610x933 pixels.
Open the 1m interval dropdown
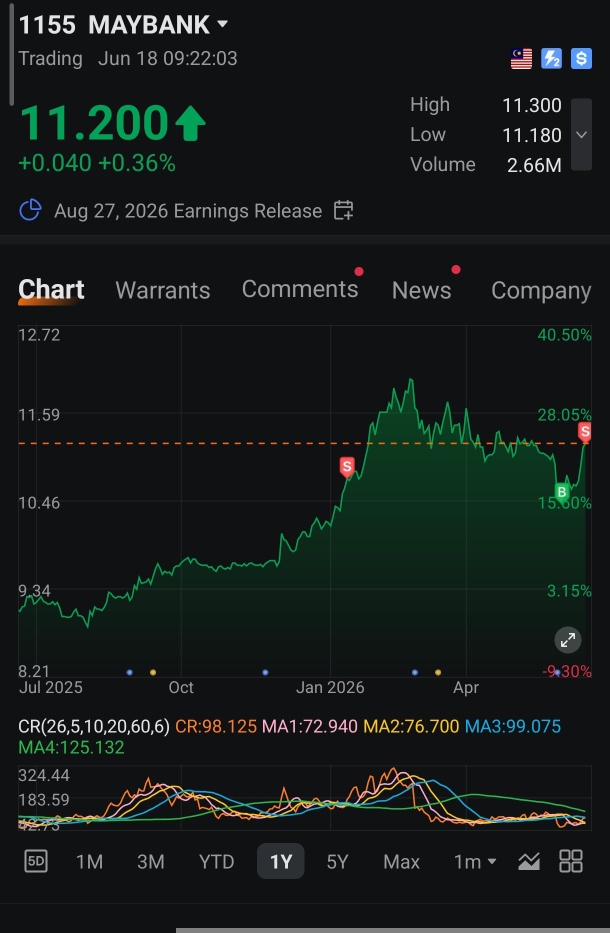tap(475, 862)
